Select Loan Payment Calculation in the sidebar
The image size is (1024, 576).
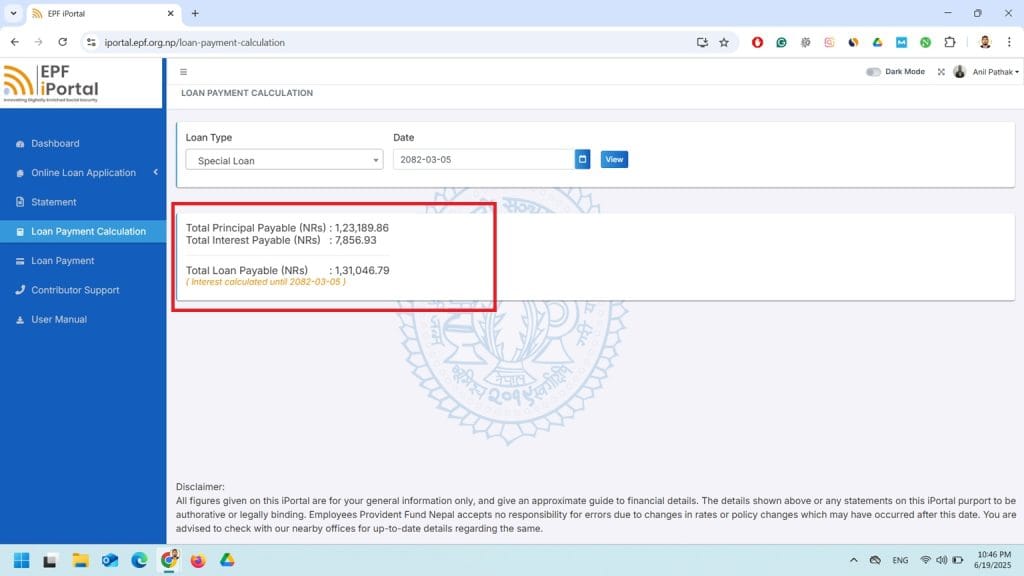point(83,231)
